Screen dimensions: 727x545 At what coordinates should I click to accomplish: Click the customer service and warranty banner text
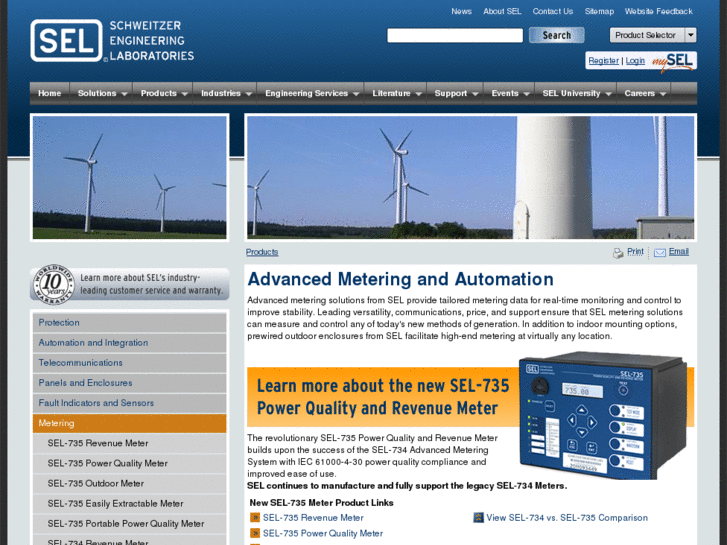[x=151, y=284]
